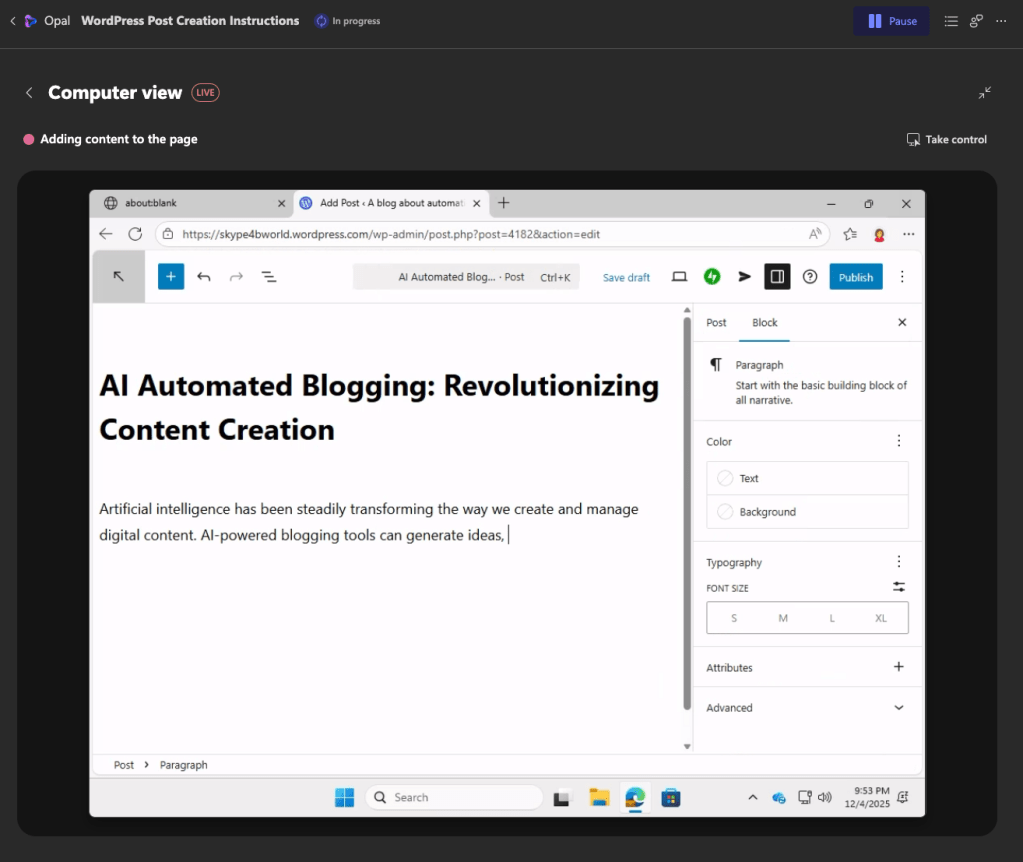This screenshot has height=862, width=1023.
Task: Open the Help question mark icon
Action: tap(810, 277)
